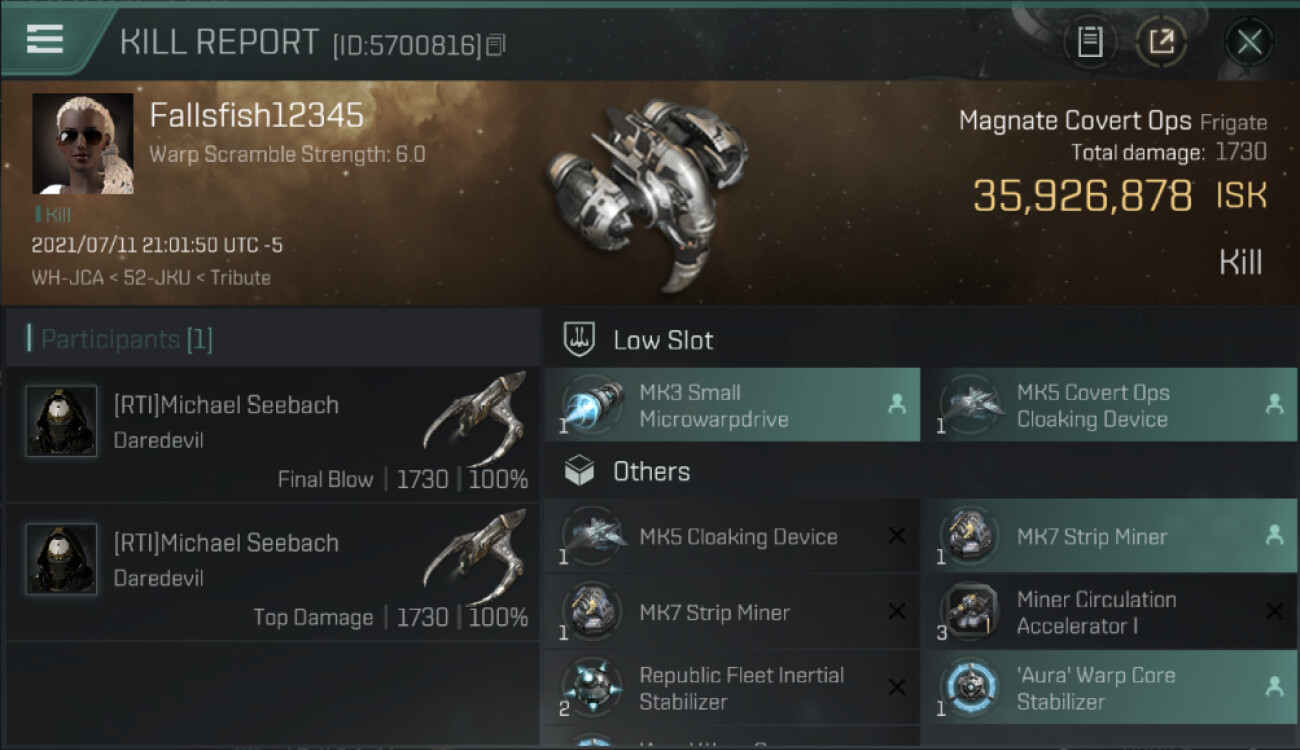Click the Fallsfish12345 pilot name
1300x750 pixels.
coord(256,116)
